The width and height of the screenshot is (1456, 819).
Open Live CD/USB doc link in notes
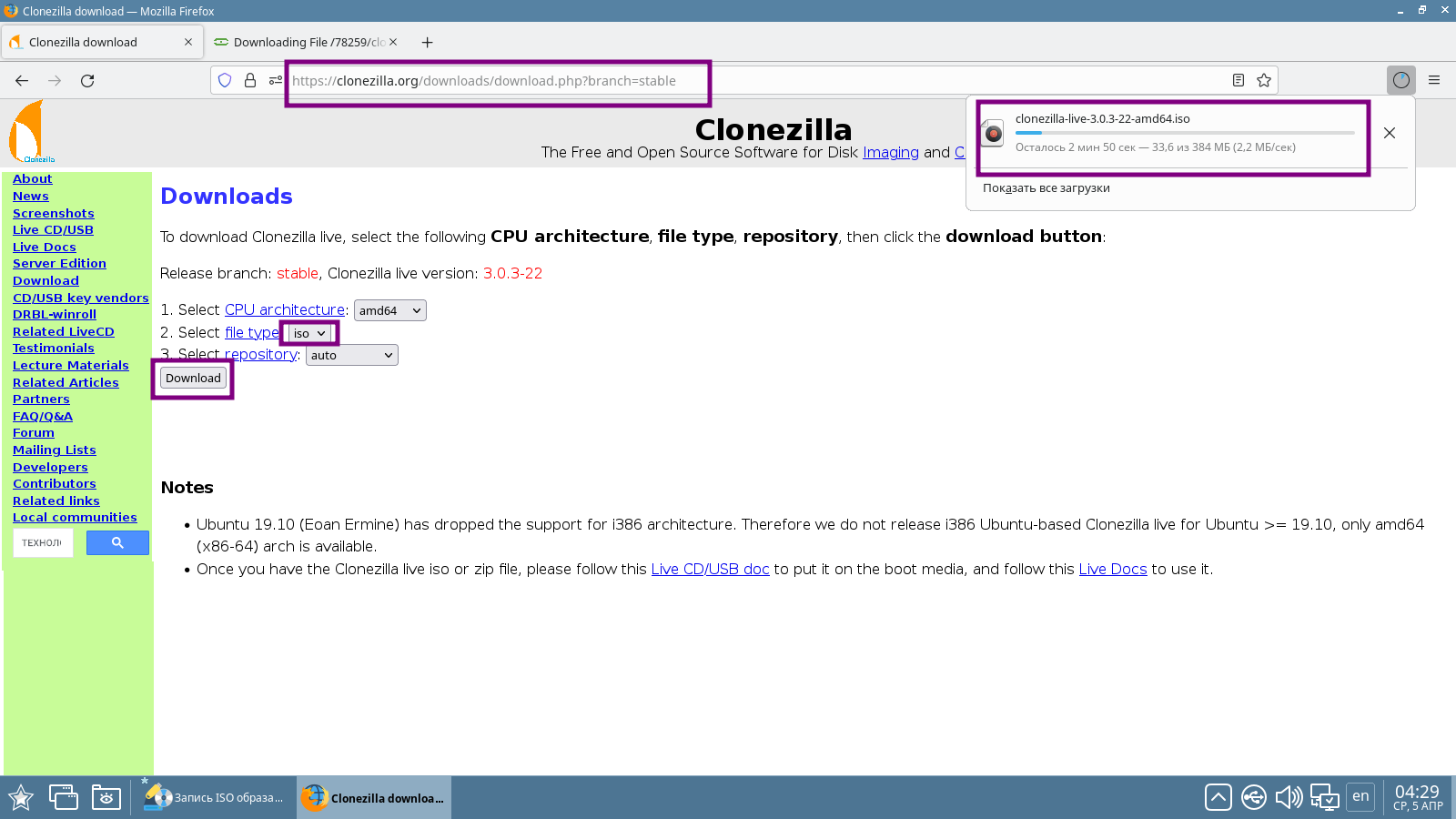click(710, 569)
